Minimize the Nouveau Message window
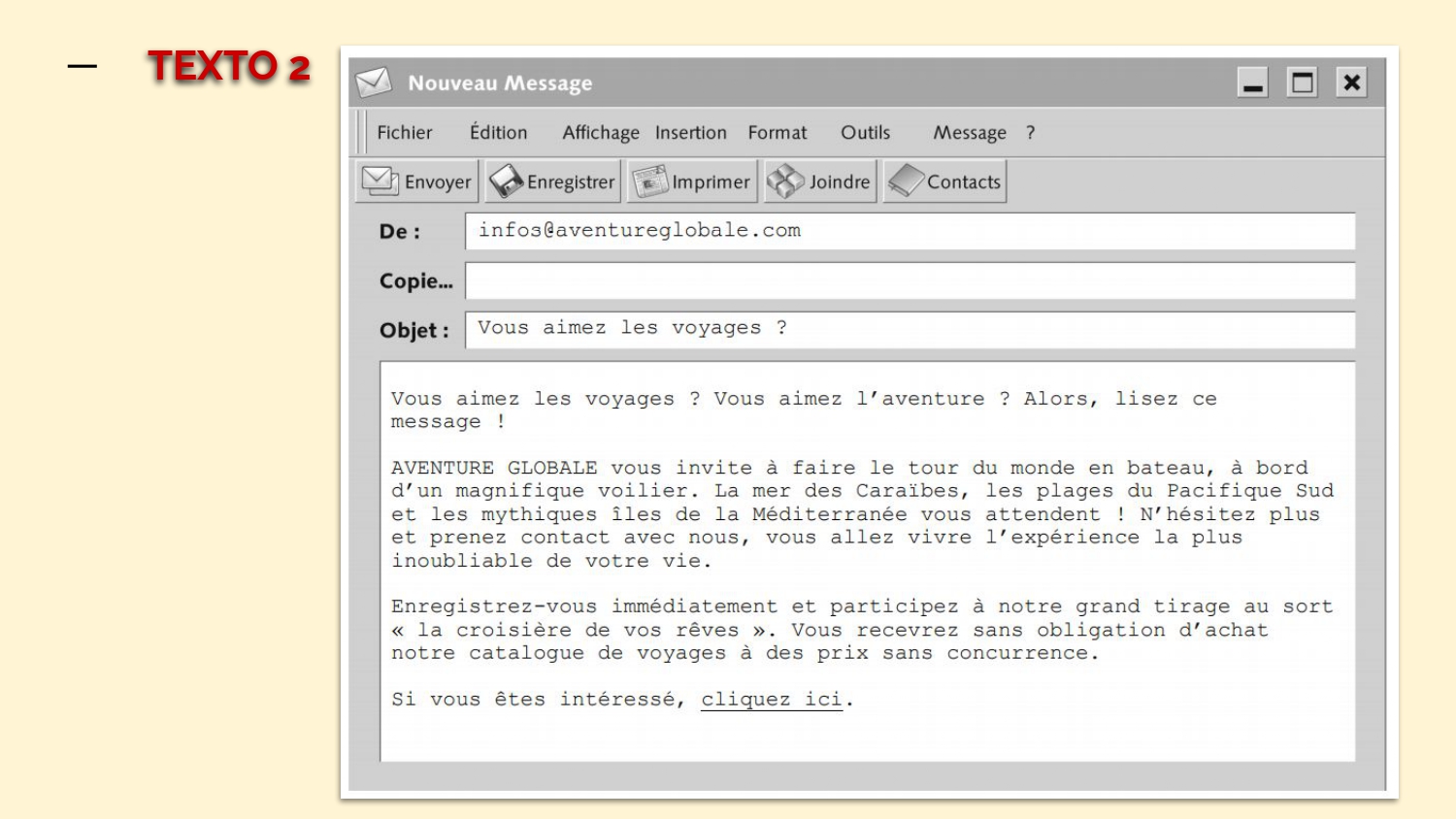 1253,82
